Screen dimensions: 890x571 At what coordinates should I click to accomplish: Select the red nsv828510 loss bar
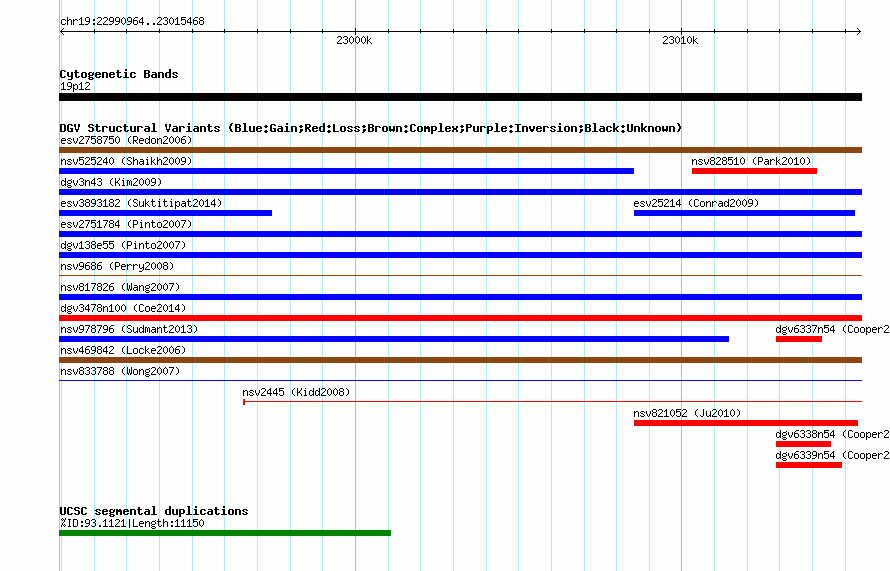click(x=754, y=171)
